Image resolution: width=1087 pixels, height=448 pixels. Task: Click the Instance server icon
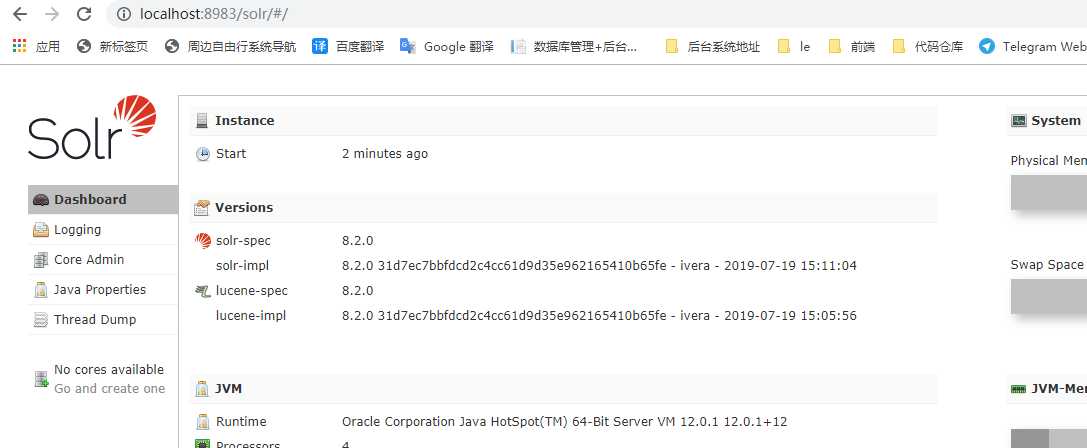[202, 121]
